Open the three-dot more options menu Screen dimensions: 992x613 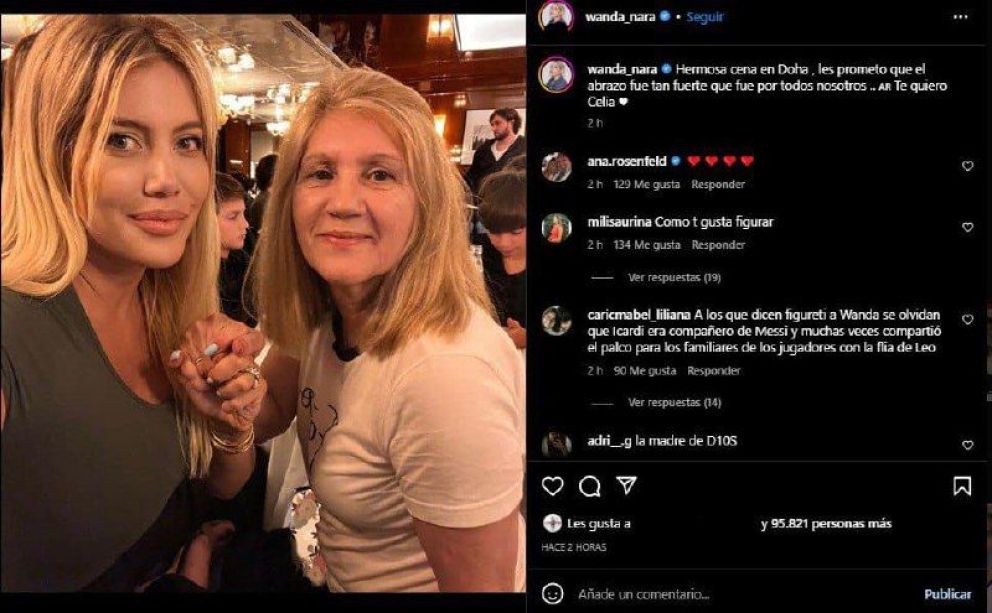click(960, 17)
